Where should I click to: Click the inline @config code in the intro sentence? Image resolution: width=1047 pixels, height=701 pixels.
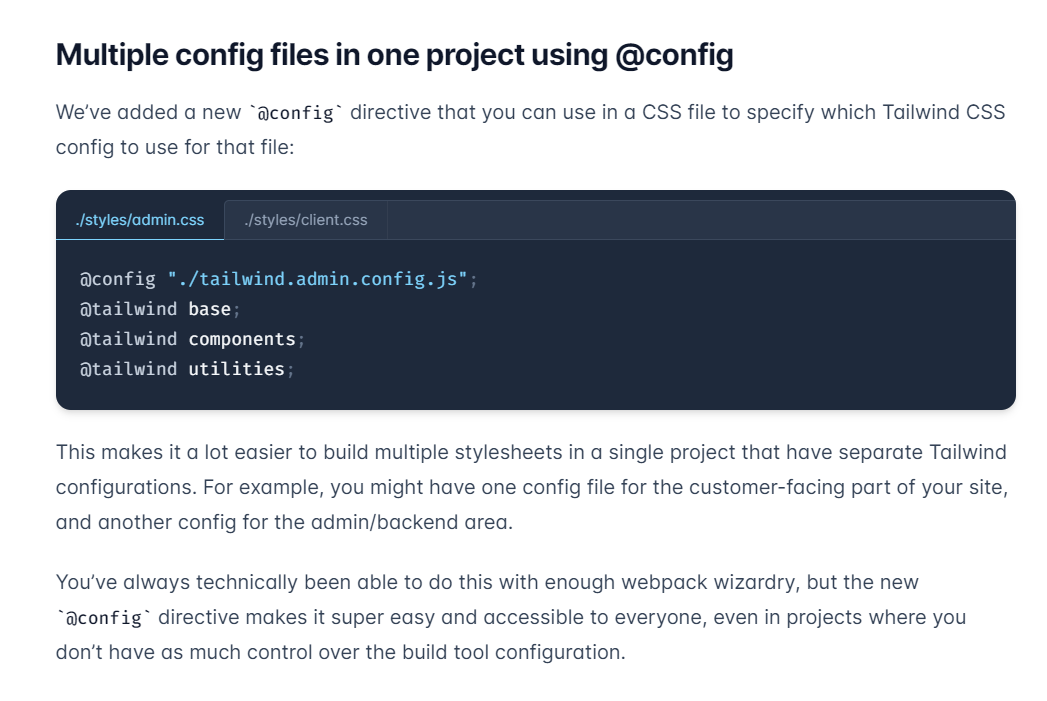[296, 112]
